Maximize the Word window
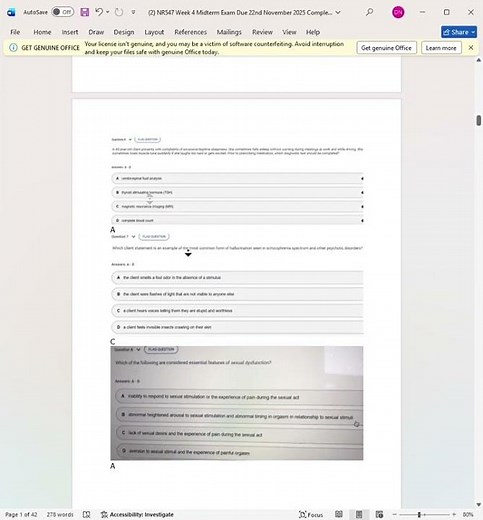This screenshot has height=520, width=483. tap(447, 12)
